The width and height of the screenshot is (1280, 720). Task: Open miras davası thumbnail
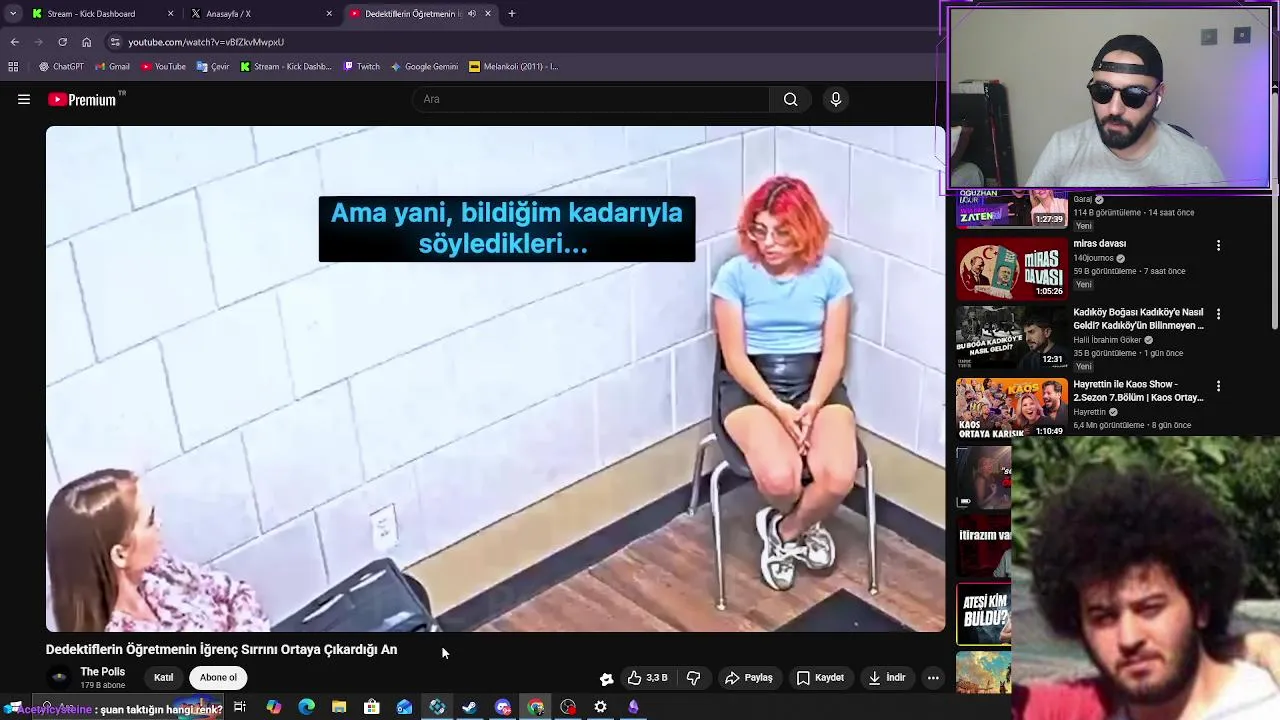pyautogui.click(x=1012, y=268)
